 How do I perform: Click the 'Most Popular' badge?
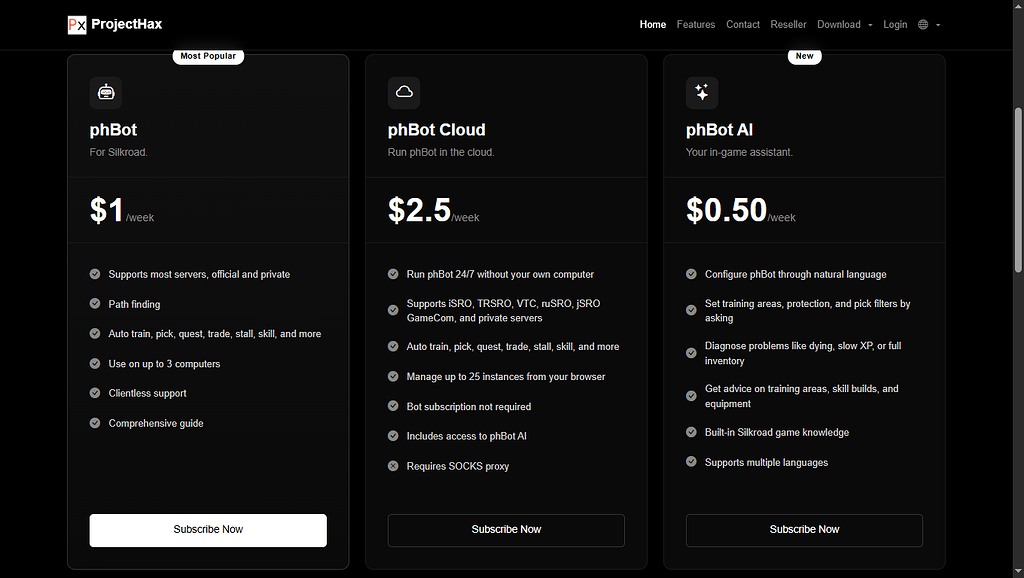[208, 56]
